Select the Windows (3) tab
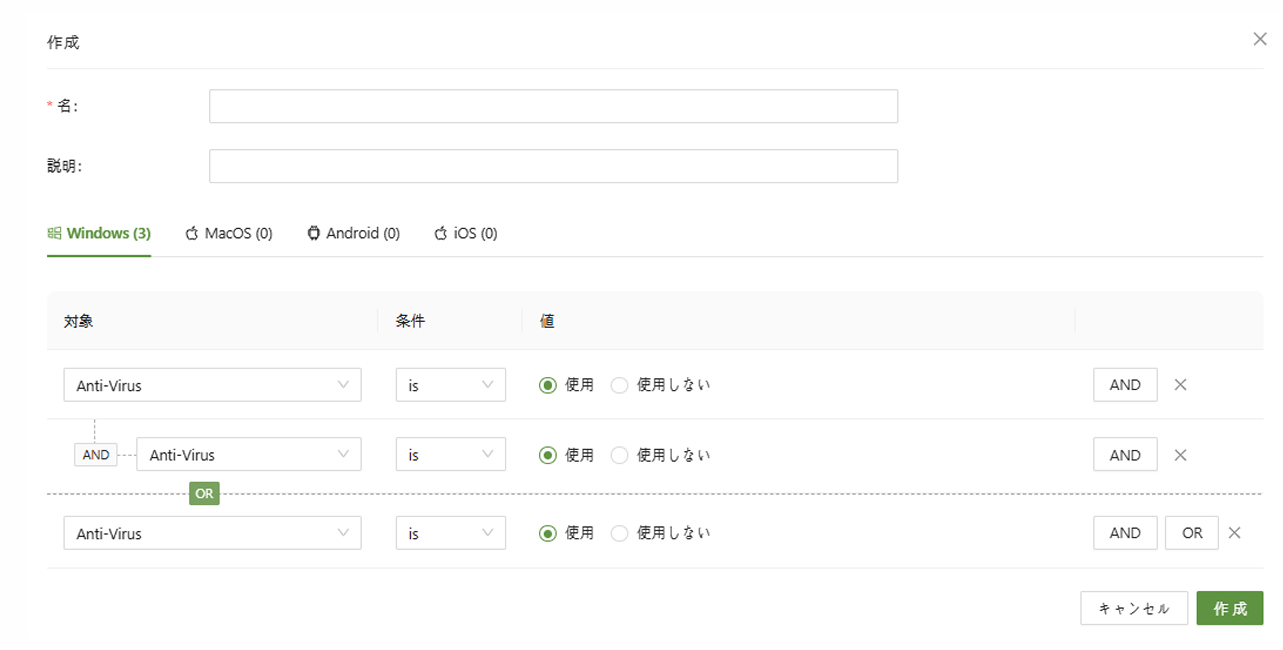 [99, 233]
